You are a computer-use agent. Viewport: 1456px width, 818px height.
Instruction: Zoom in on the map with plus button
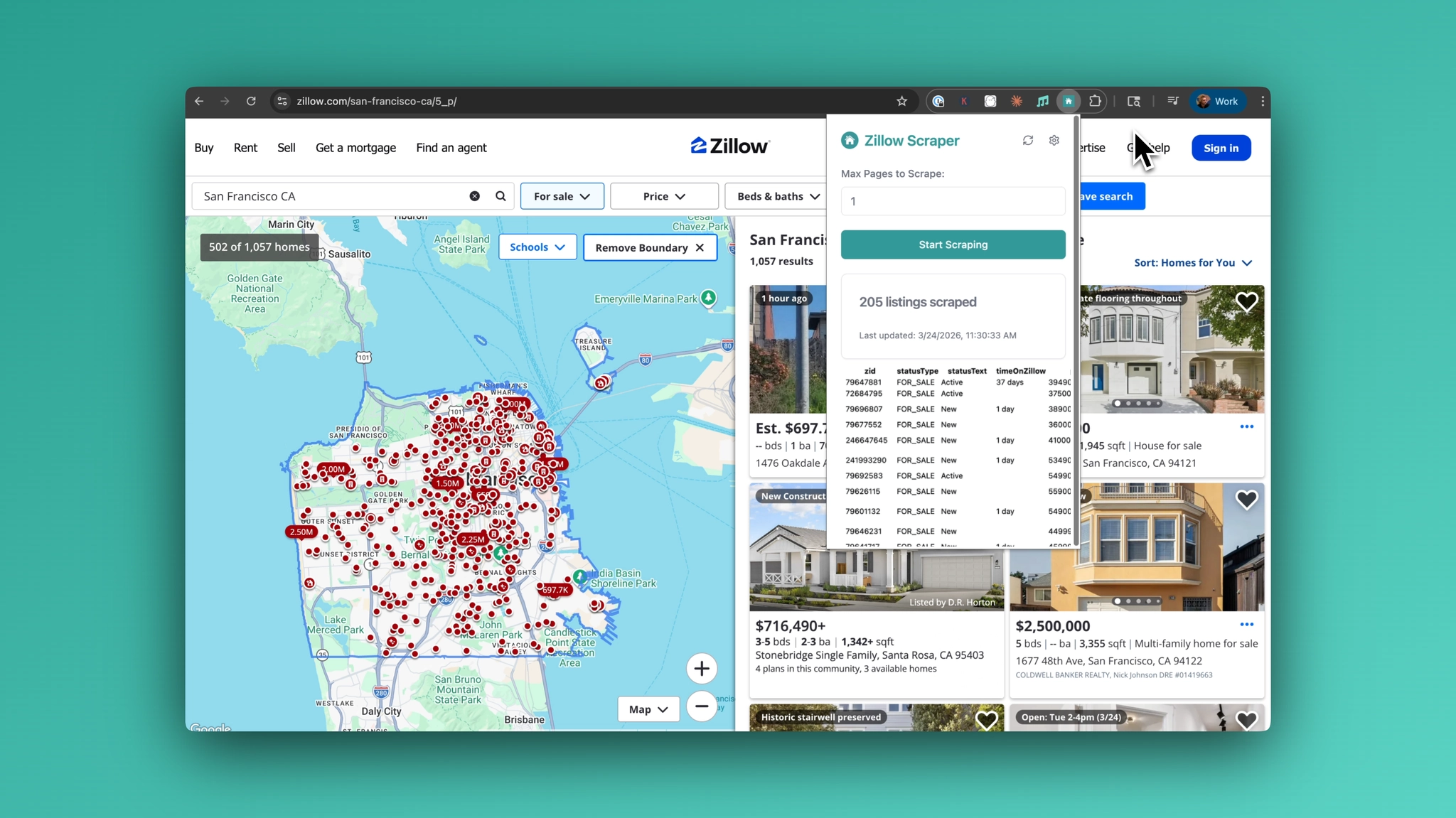(x=701, y=668)
